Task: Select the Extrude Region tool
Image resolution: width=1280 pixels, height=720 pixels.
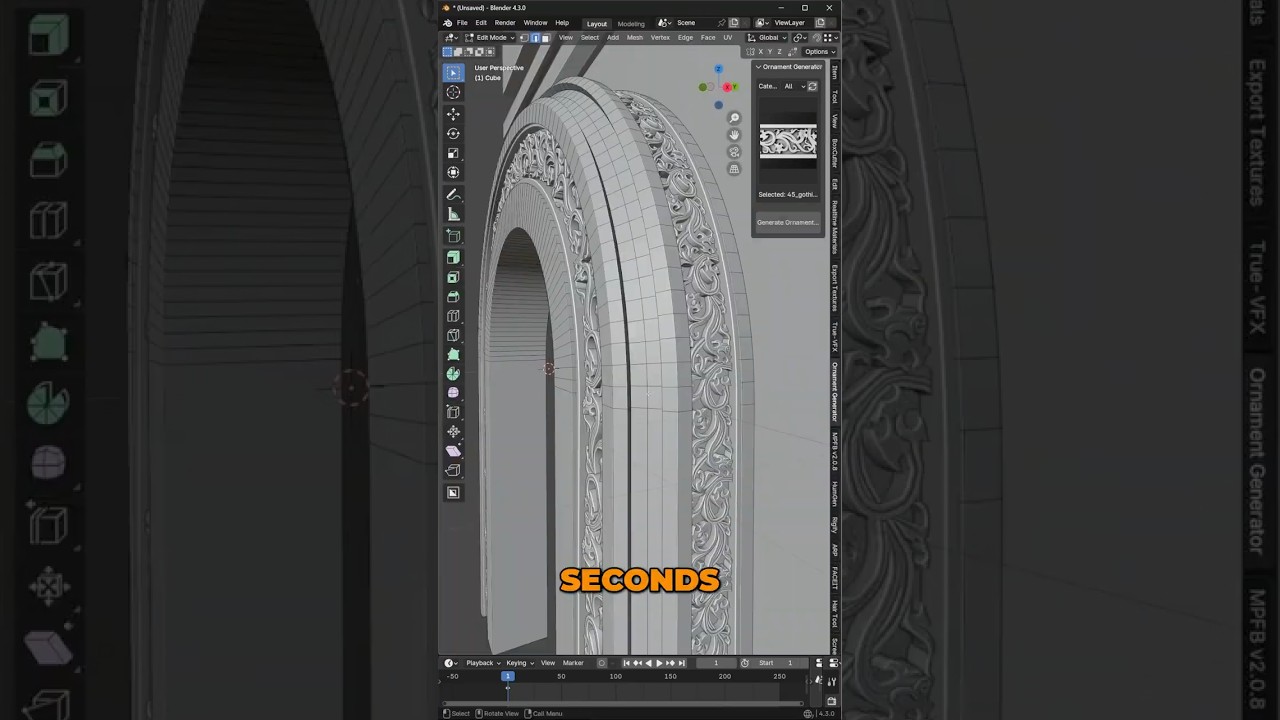Action: point(453,258)
